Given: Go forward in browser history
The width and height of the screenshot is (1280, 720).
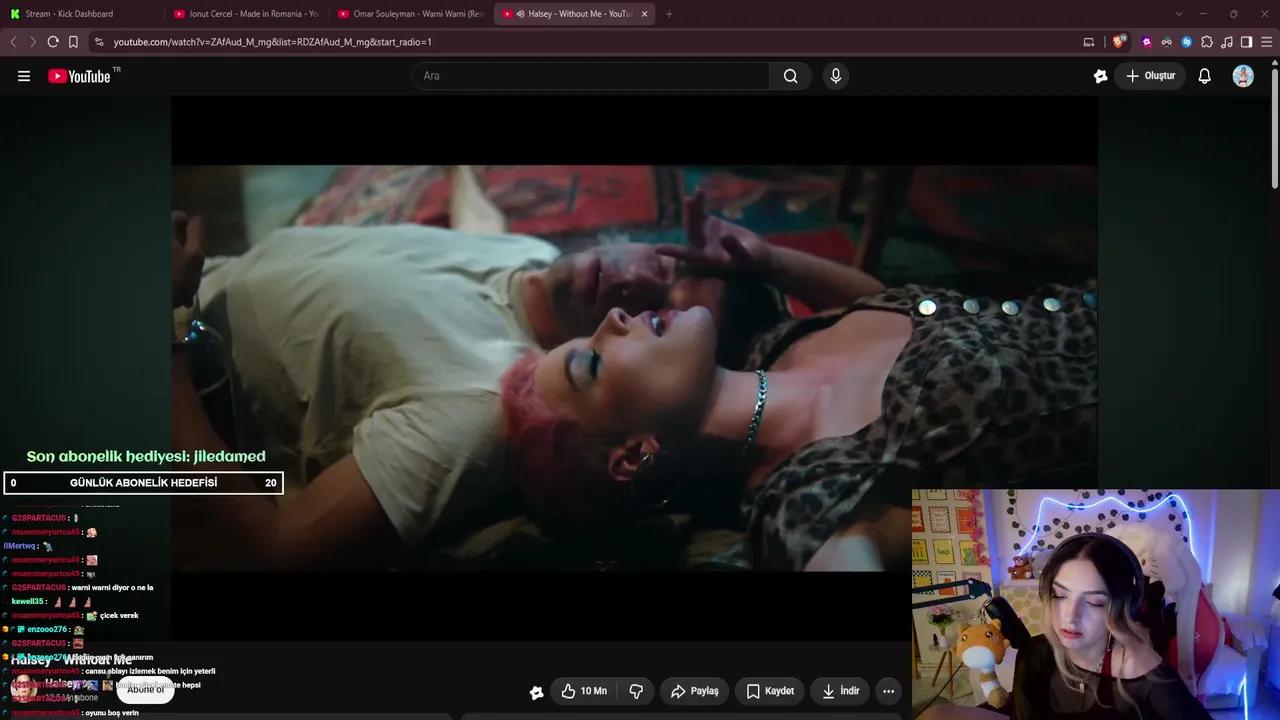Looking at the screenshot, I should pos(32,42).
